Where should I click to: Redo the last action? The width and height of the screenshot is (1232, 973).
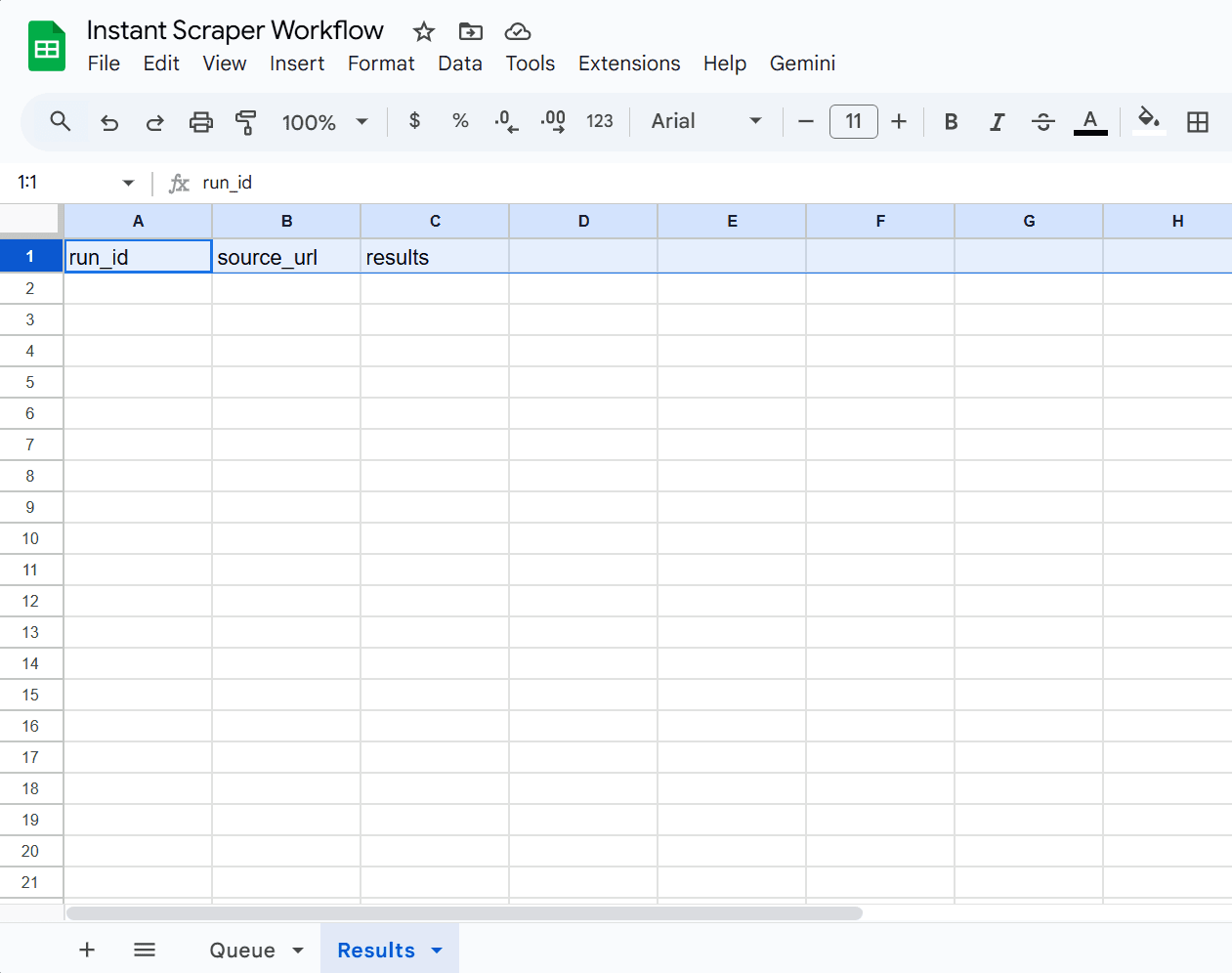point(154,122)
